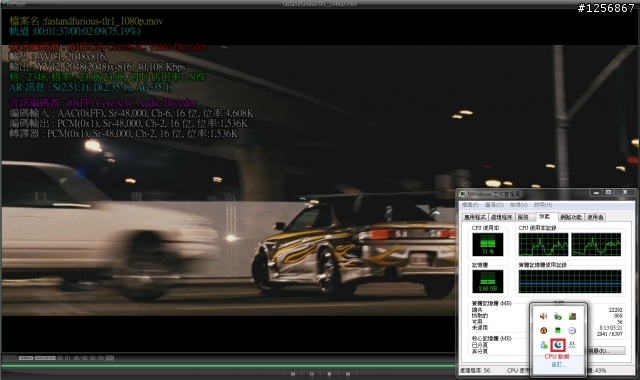The image size is (640, 380).
Task: Click the small icon right of player time
Action: click(110, 358)
